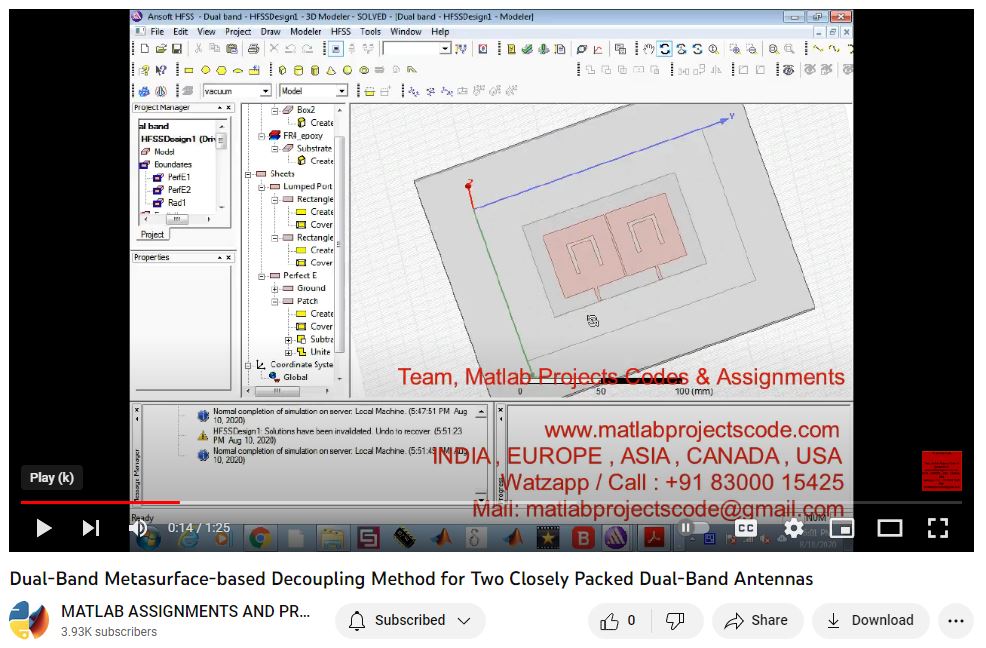
Task: Toggle closed captions on the video
Action: coord(746,528)
